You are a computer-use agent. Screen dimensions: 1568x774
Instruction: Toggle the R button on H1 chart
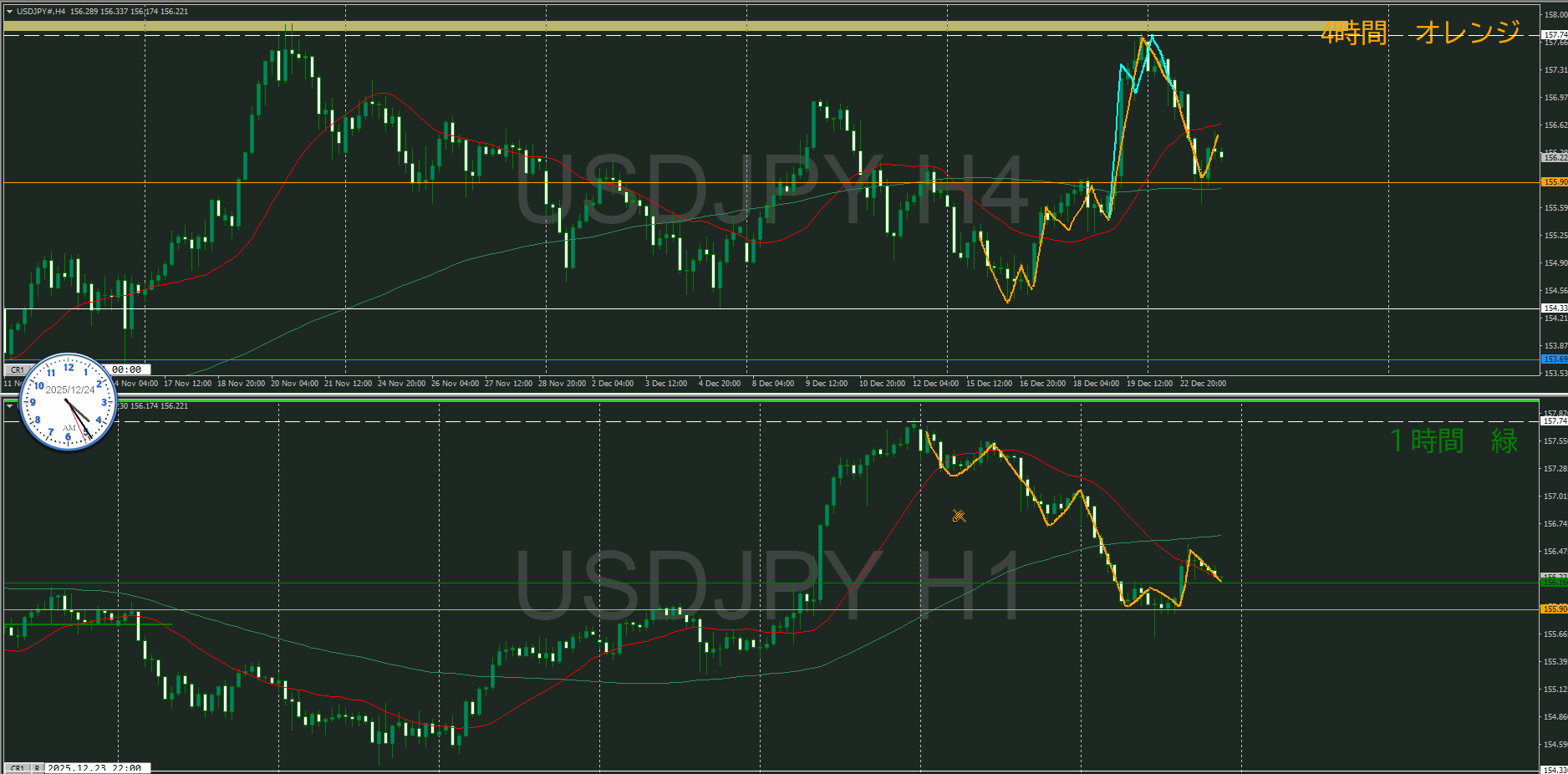37,768
